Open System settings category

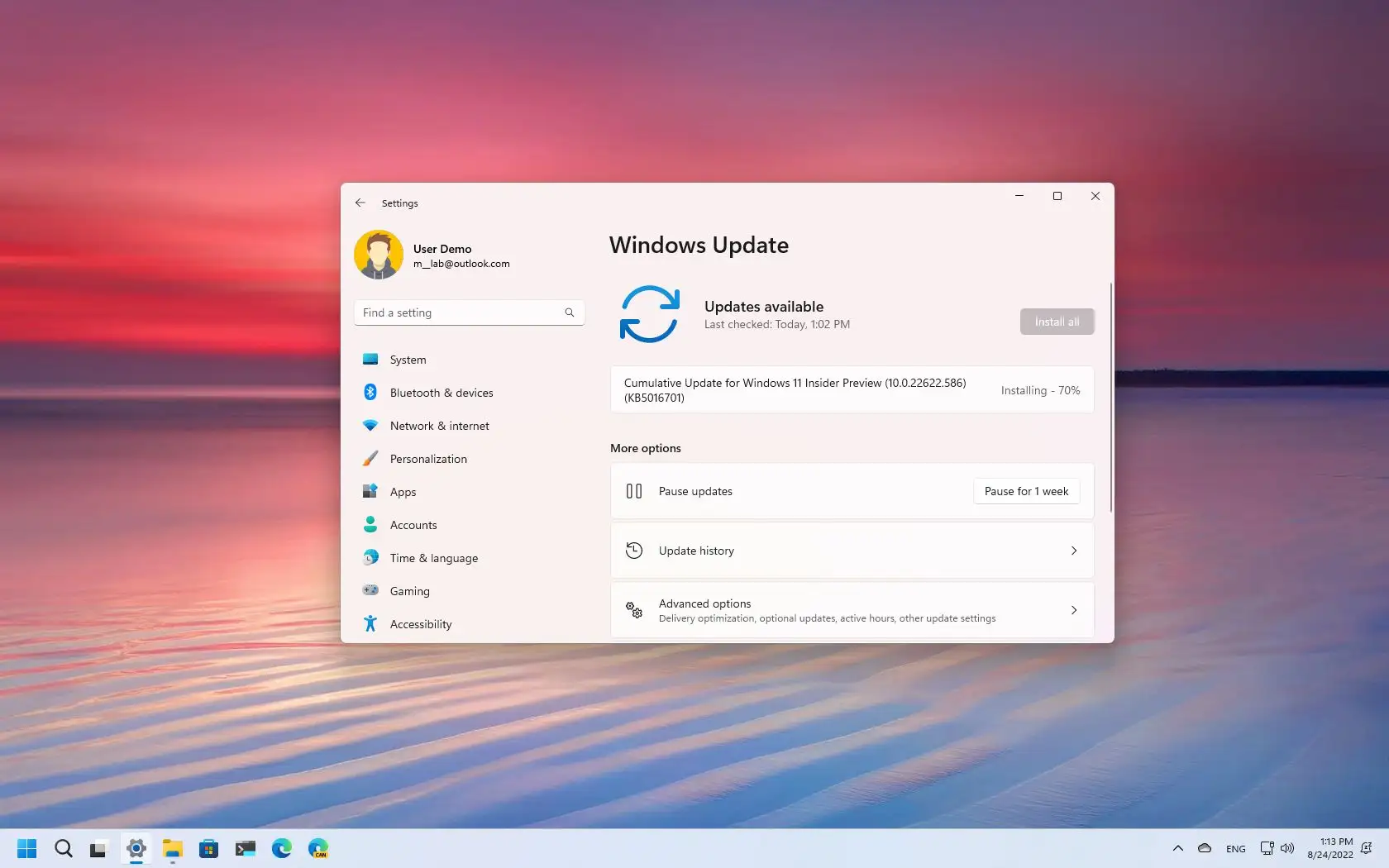[470, 360]
